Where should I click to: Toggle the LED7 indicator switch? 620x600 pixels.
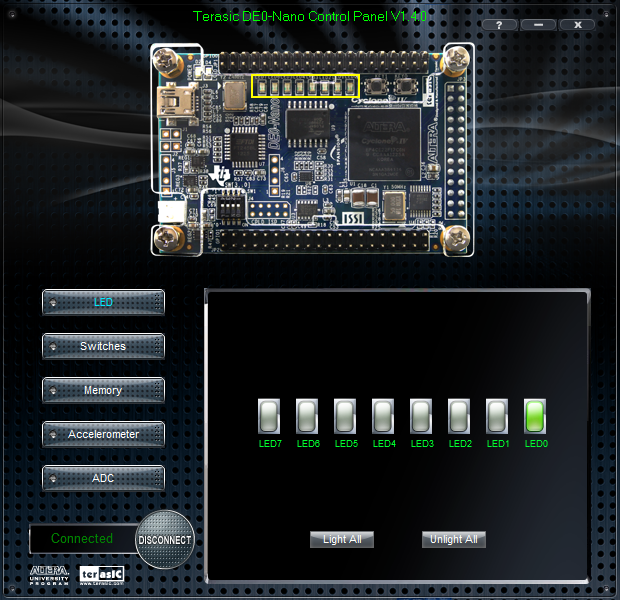point(270,416)
